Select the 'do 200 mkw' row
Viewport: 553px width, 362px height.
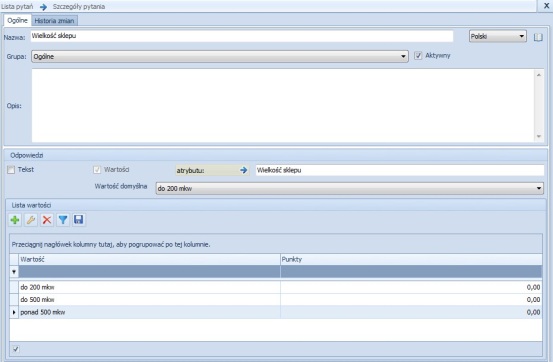click(276, 287)
